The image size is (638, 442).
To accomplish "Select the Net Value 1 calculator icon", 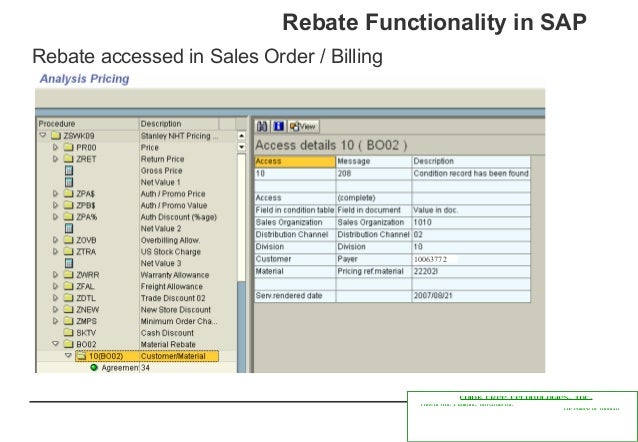I will point(69,182).
